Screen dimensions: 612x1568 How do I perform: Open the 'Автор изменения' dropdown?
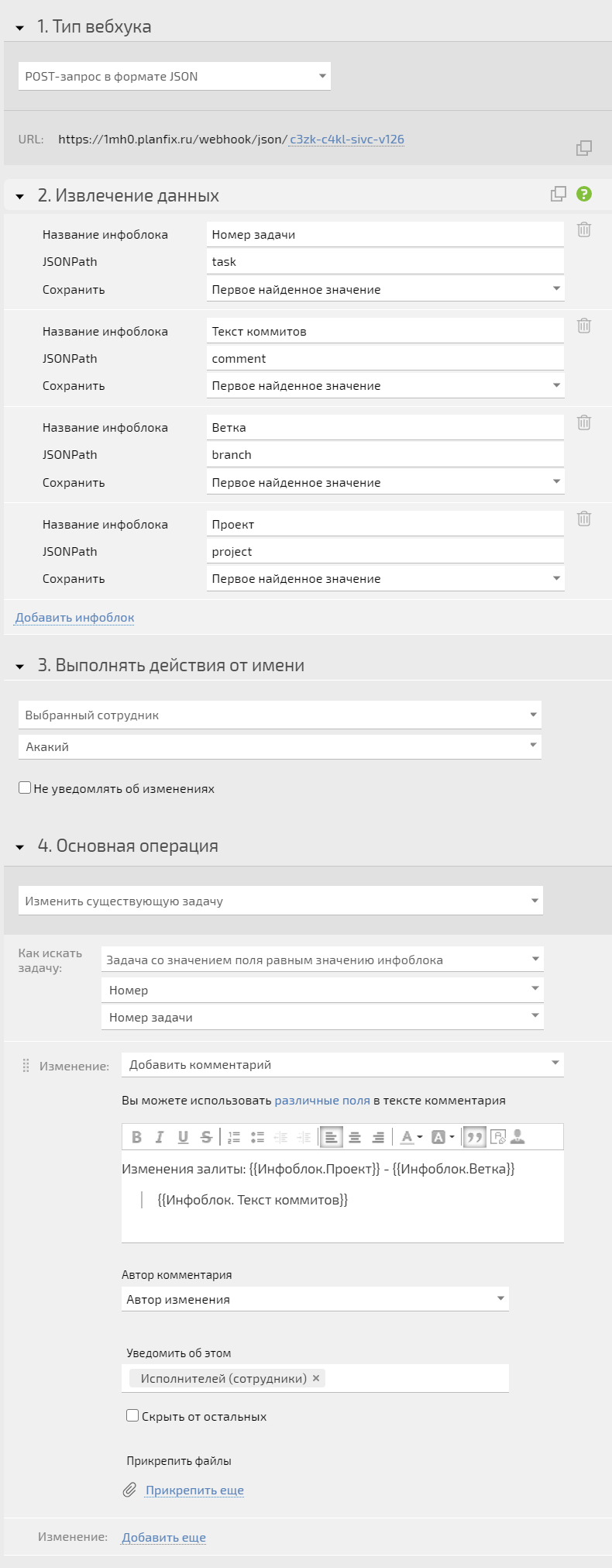pos(315,1299)
